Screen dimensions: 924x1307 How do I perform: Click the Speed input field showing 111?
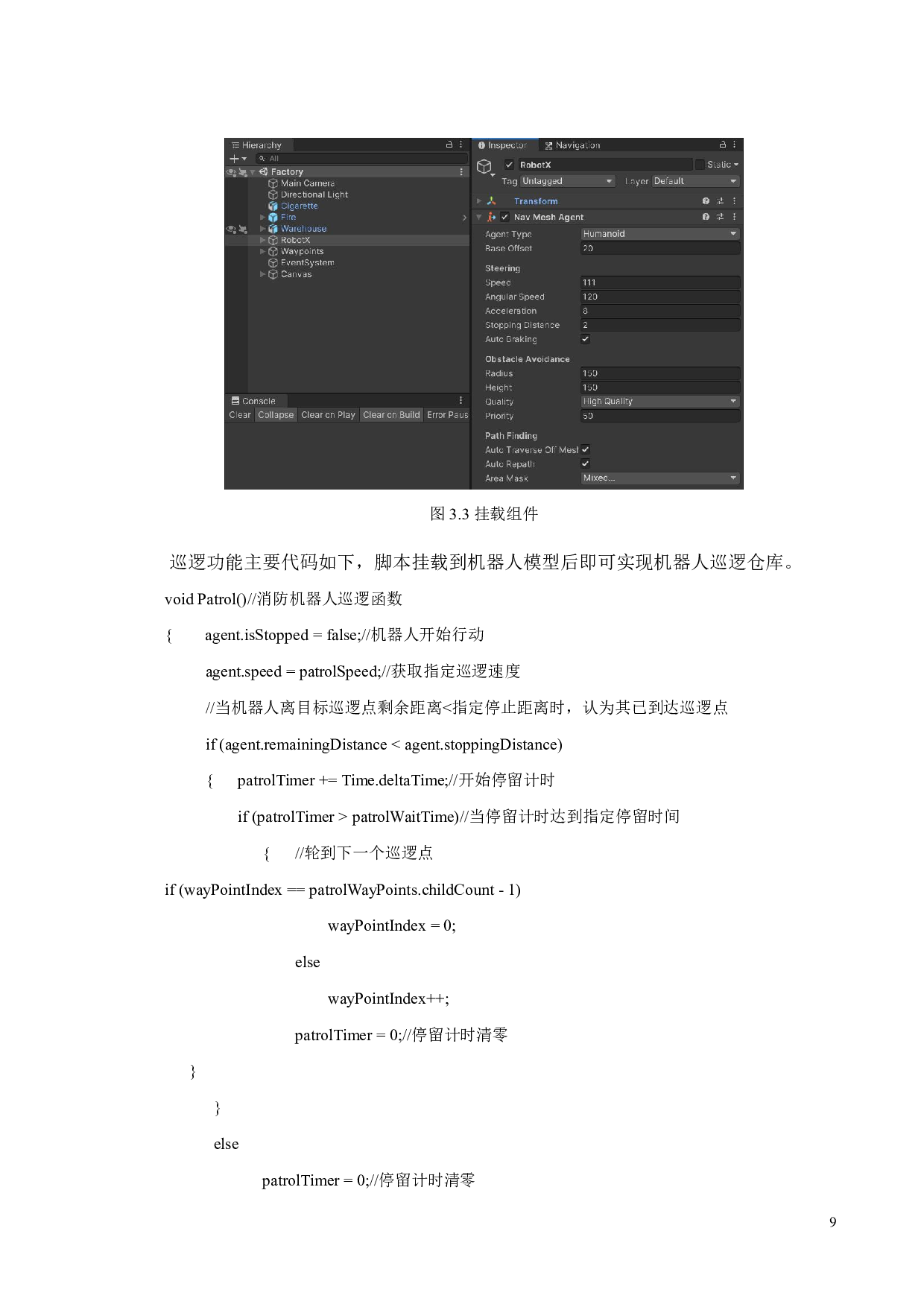[659, 282]
